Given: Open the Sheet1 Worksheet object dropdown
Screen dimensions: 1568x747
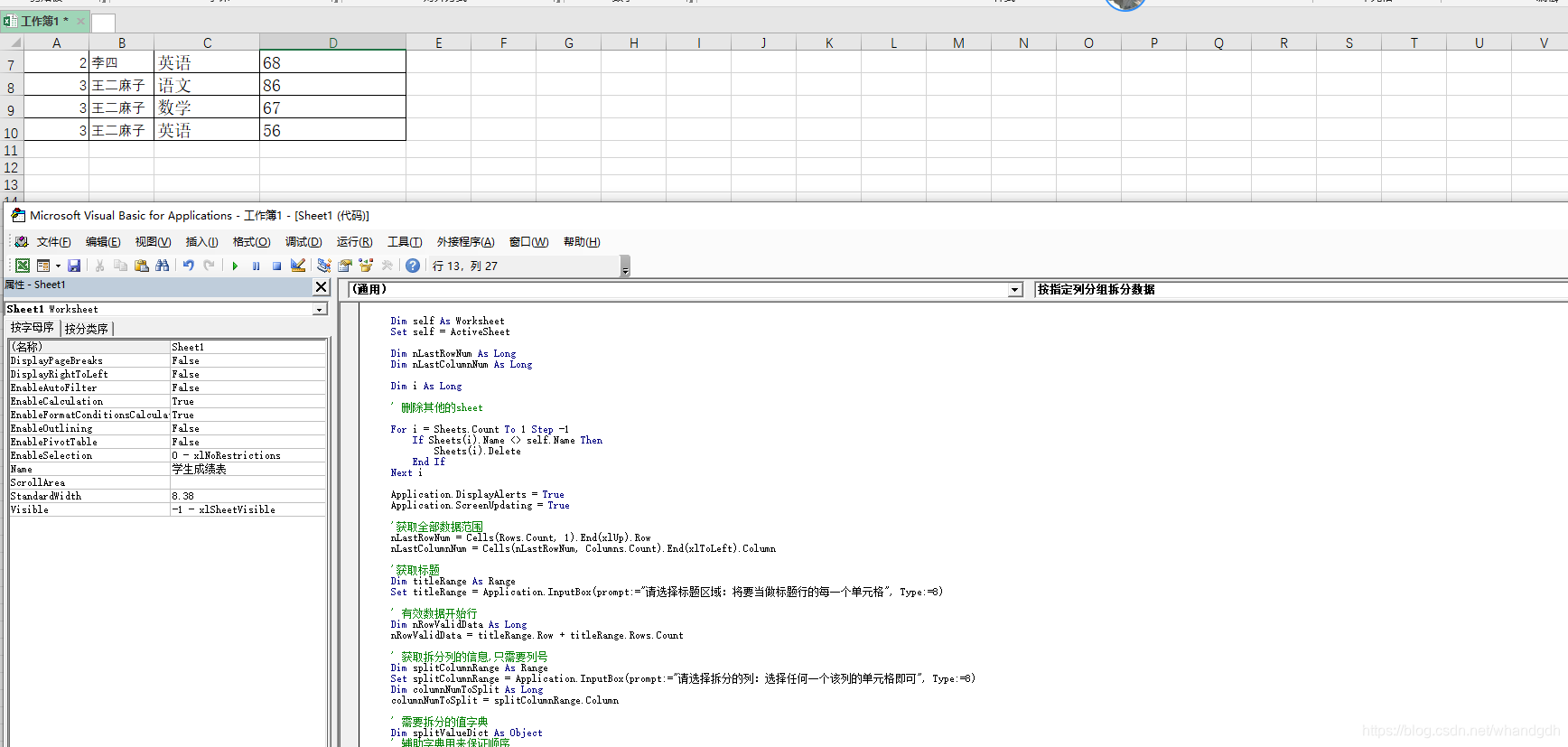Looking at the screenshot, I should tap(320, 309).
